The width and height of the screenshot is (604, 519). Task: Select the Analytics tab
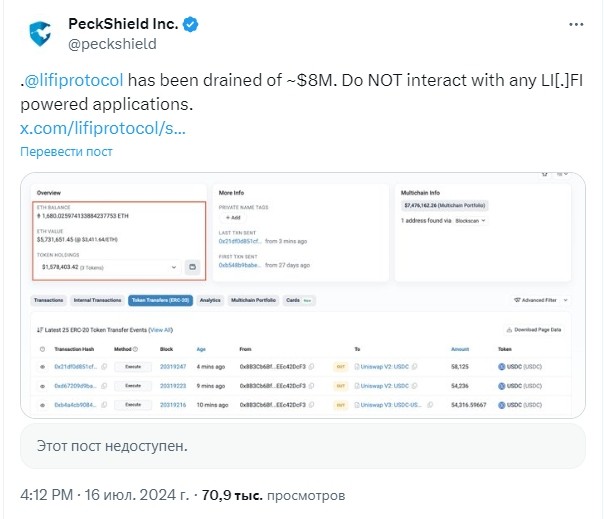point(210,300)
